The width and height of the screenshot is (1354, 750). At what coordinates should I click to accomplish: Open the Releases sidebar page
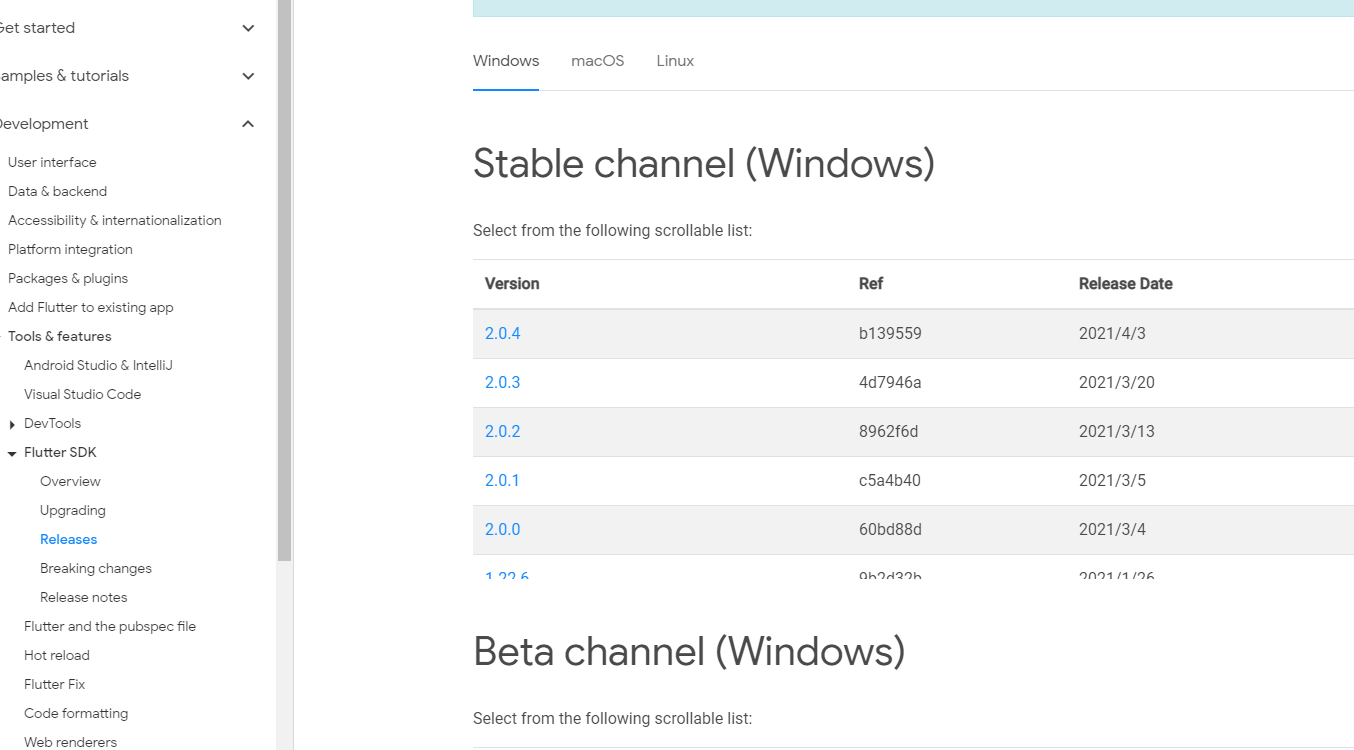pos(68,539)
